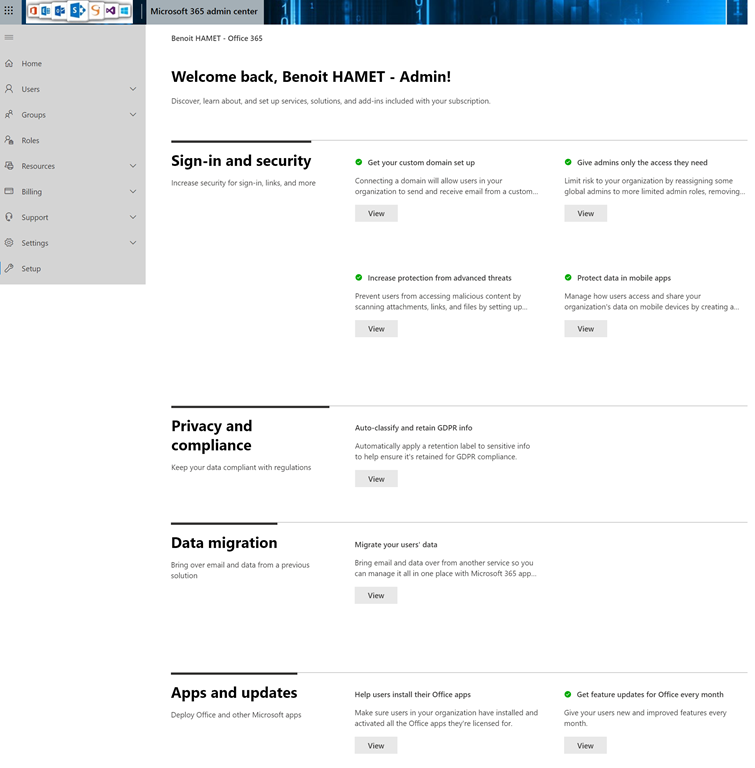Viewport: 755px width, 768px height.
Task: Open Roles in sidebar
Action: coord(73,140)
